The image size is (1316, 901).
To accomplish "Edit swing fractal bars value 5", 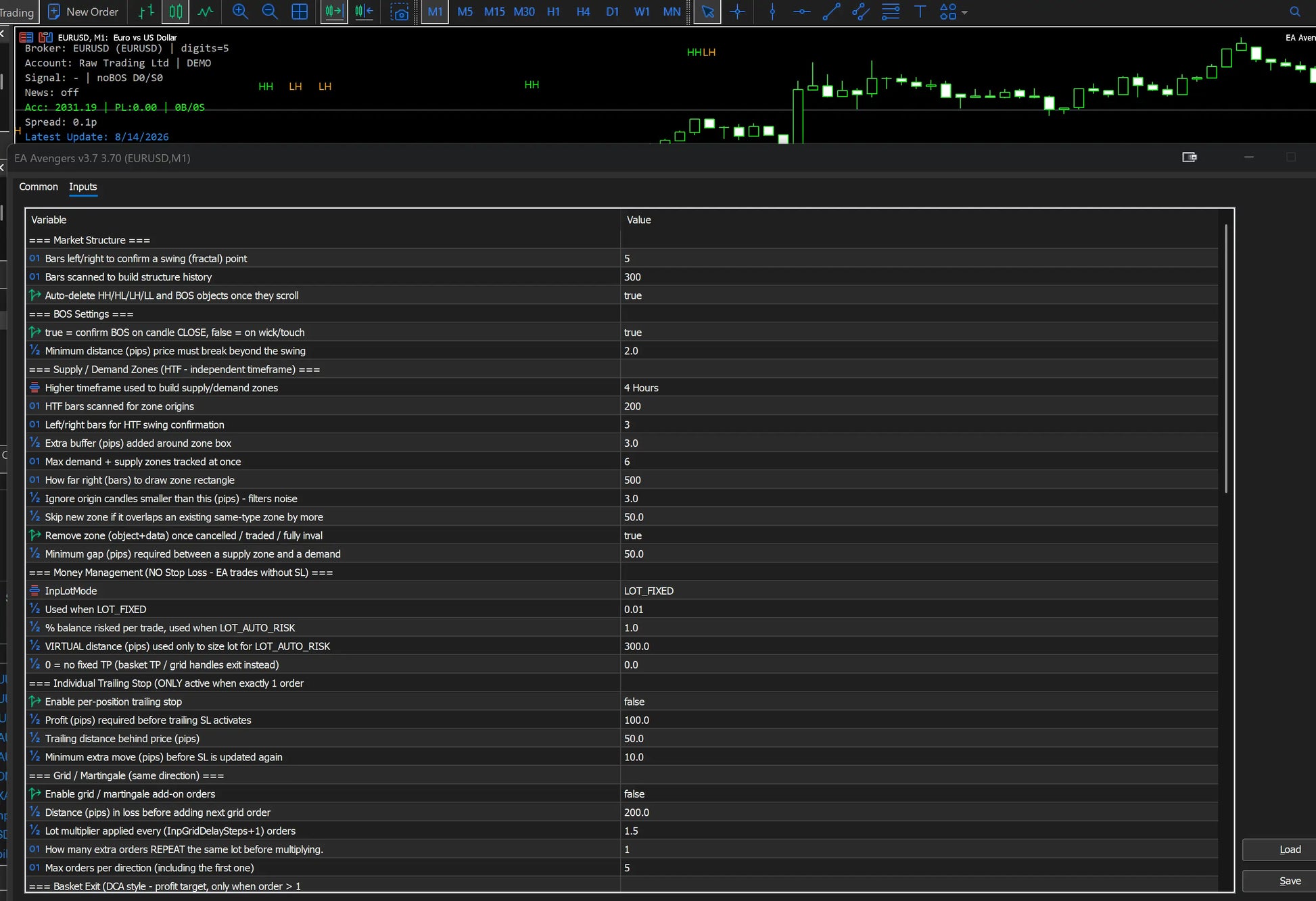I will point(919,259).
